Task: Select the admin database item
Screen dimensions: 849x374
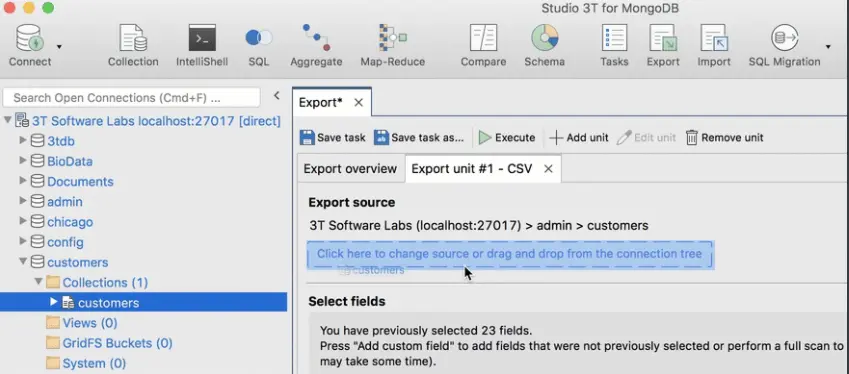Action: 65,202
